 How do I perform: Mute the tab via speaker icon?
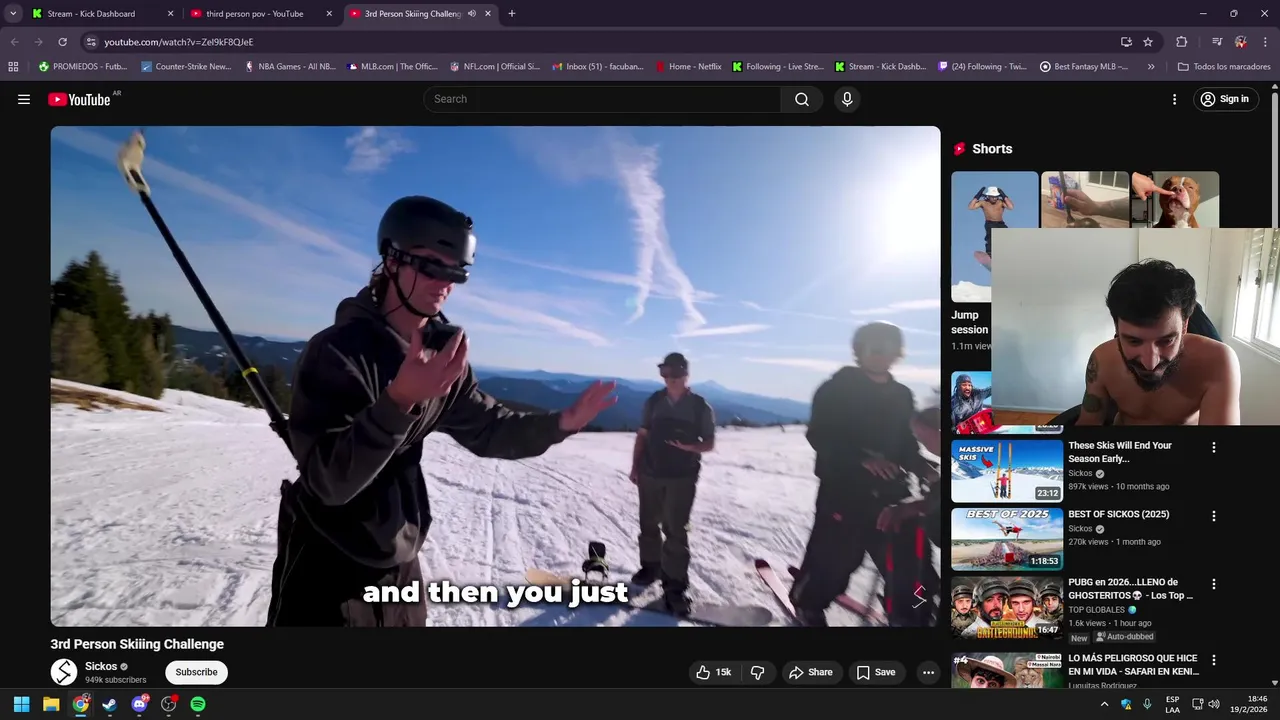click(x=471, y=14)
